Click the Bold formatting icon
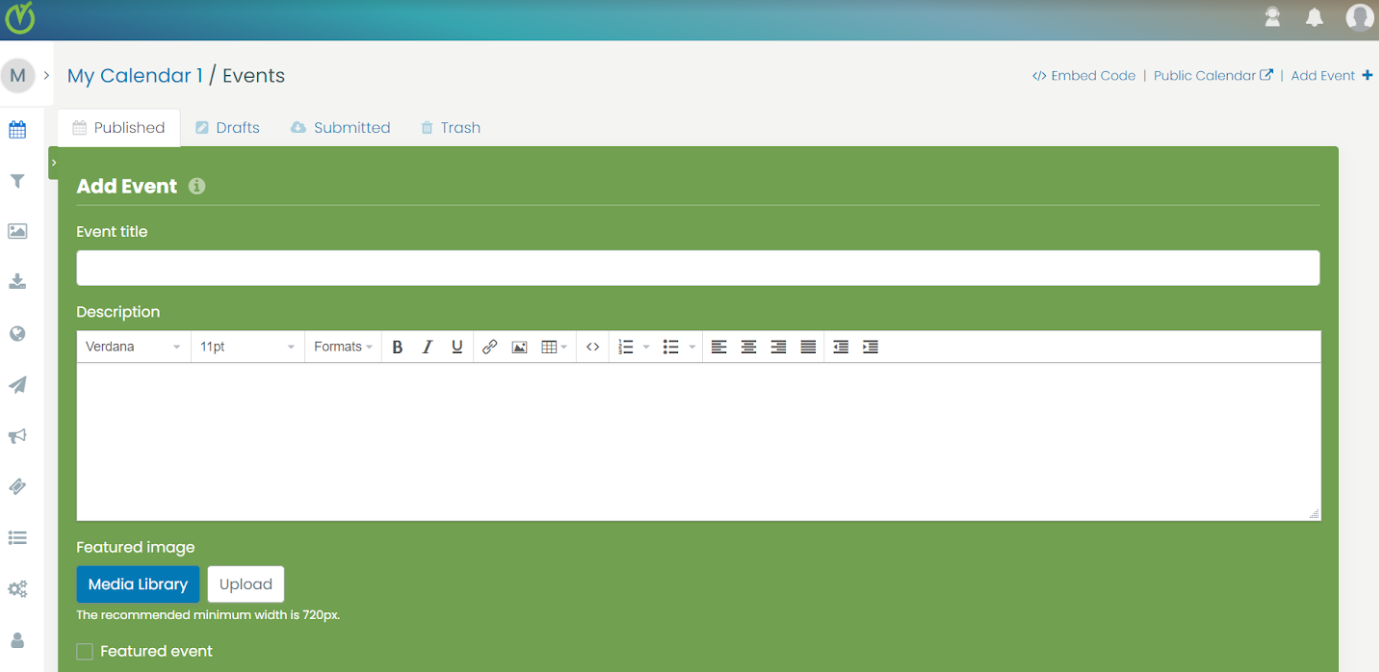The width and height of the screenshot is (1379, 672). pos(397,347)
